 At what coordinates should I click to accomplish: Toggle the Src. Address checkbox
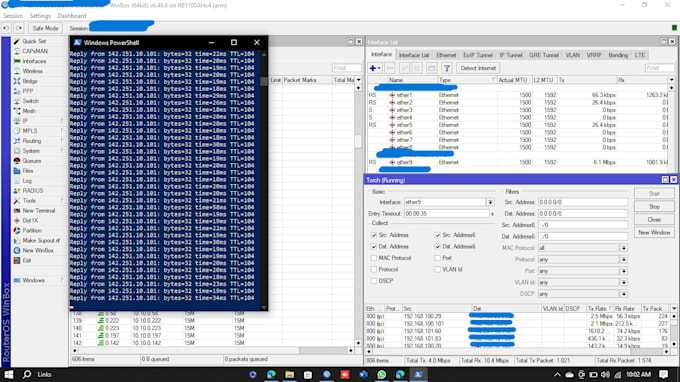point(374,235)
